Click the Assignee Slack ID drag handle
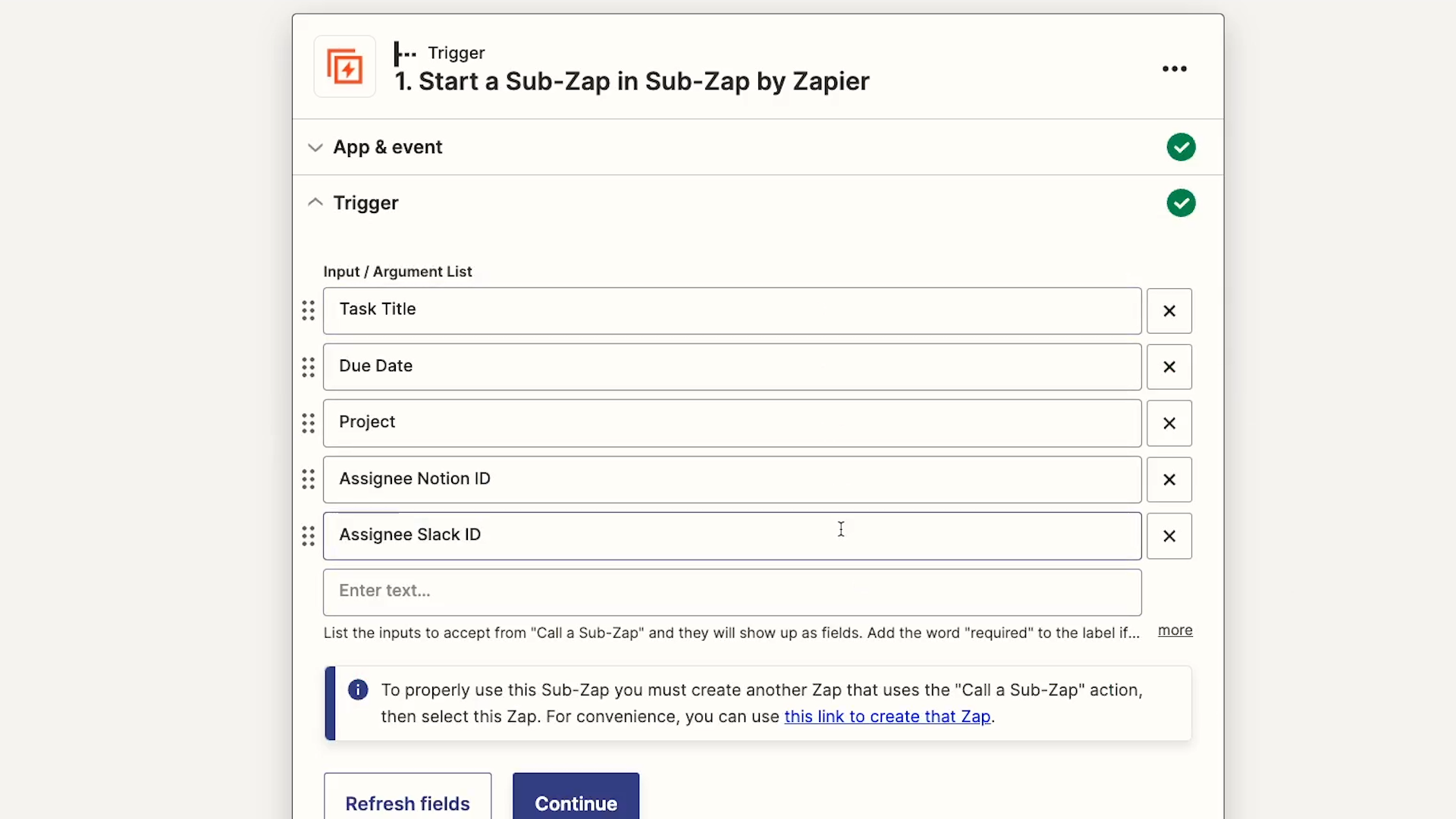This screenshot has height=819, width=1456. 308,536
